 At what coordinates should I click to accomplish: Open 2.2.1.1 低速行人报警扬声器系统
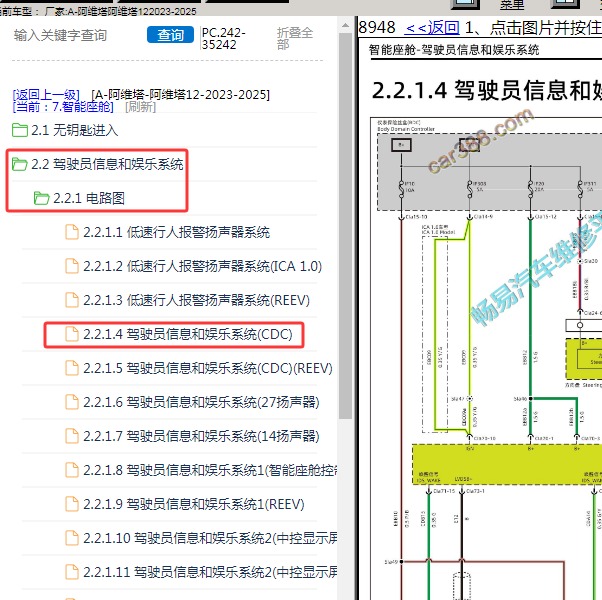pyautogui.click(x=177, y=232)
